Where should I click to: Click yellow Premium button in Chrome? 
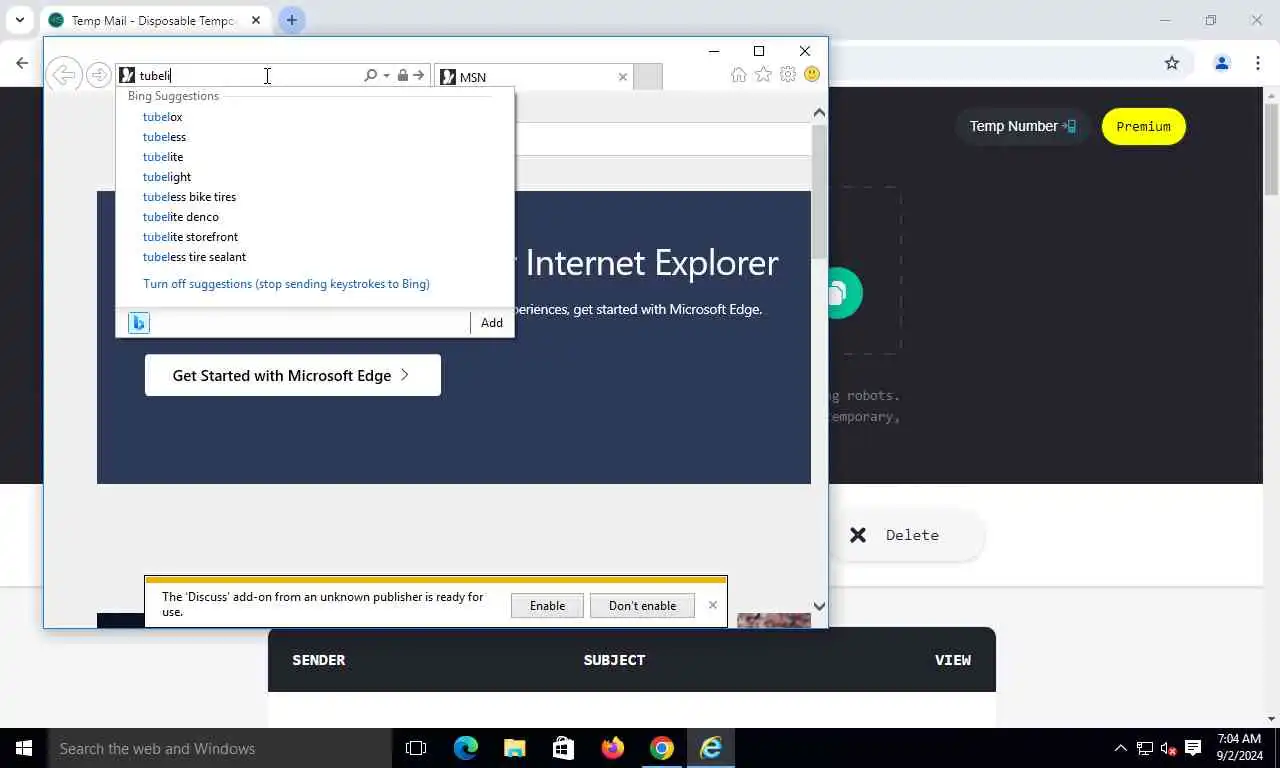click(1143, 126)
